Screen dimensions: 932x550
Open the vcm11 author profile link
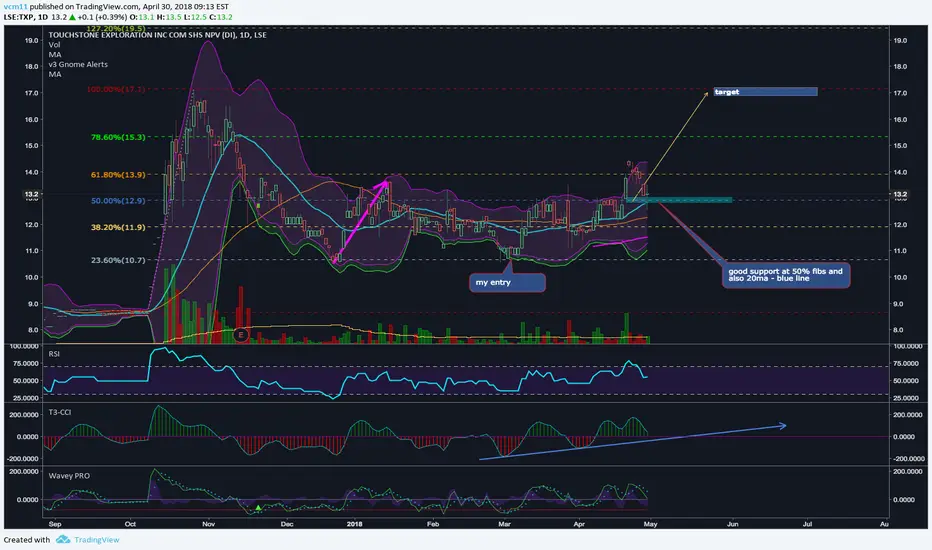15,7
